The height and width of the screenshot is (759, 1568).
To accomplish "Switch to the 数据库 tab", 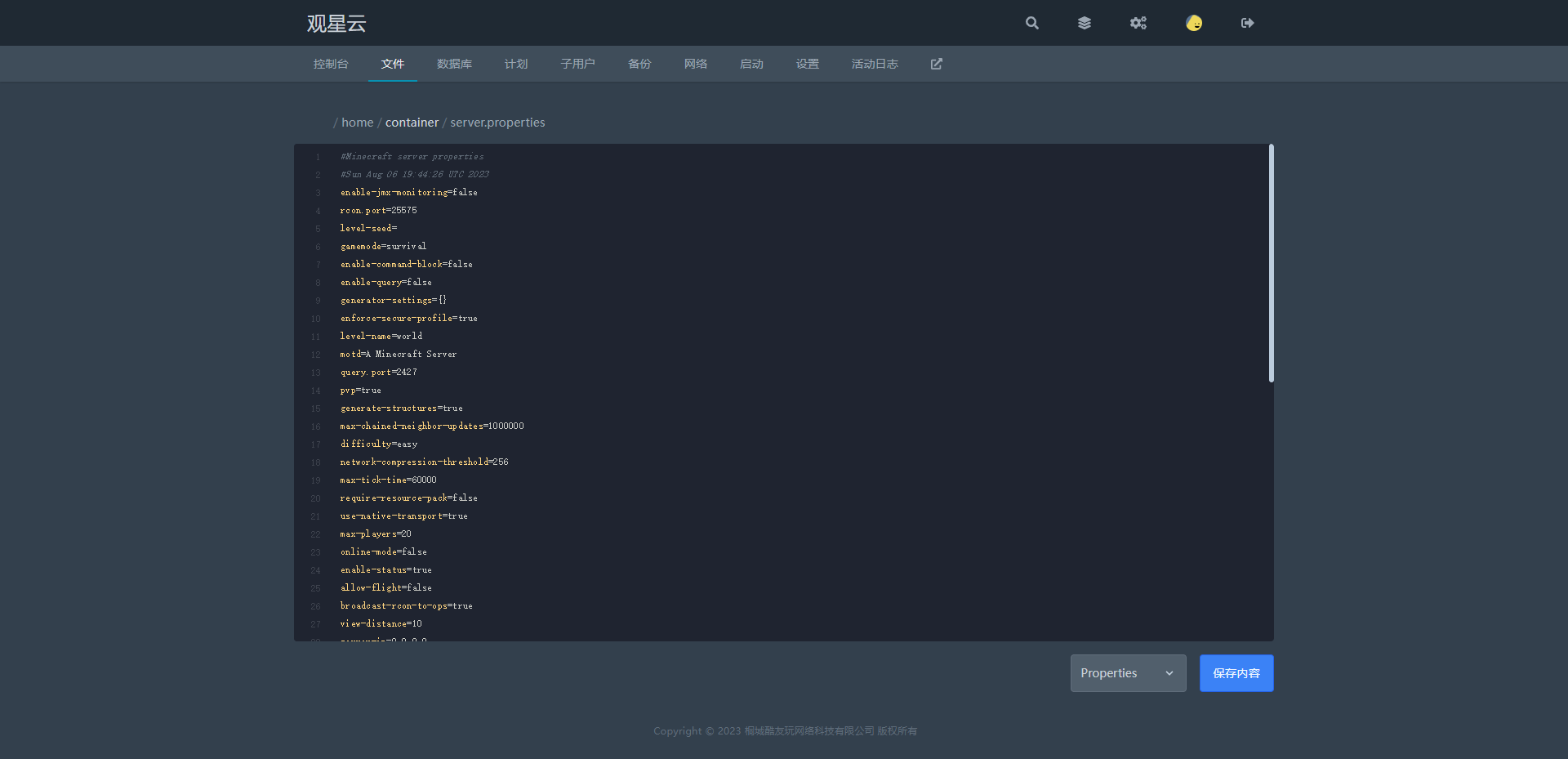I will pos(454,64).
